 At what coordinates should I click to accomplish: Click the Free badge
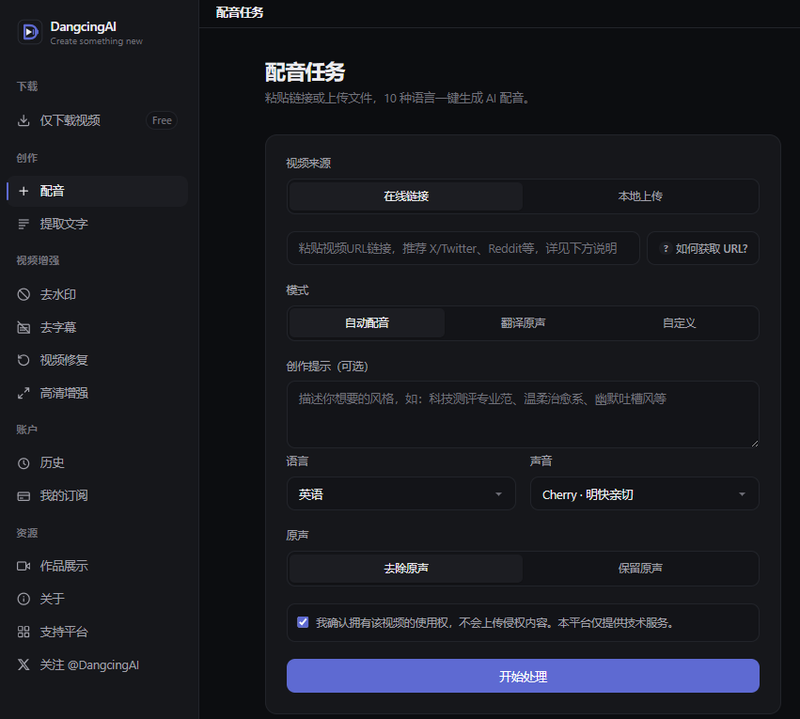162,120
